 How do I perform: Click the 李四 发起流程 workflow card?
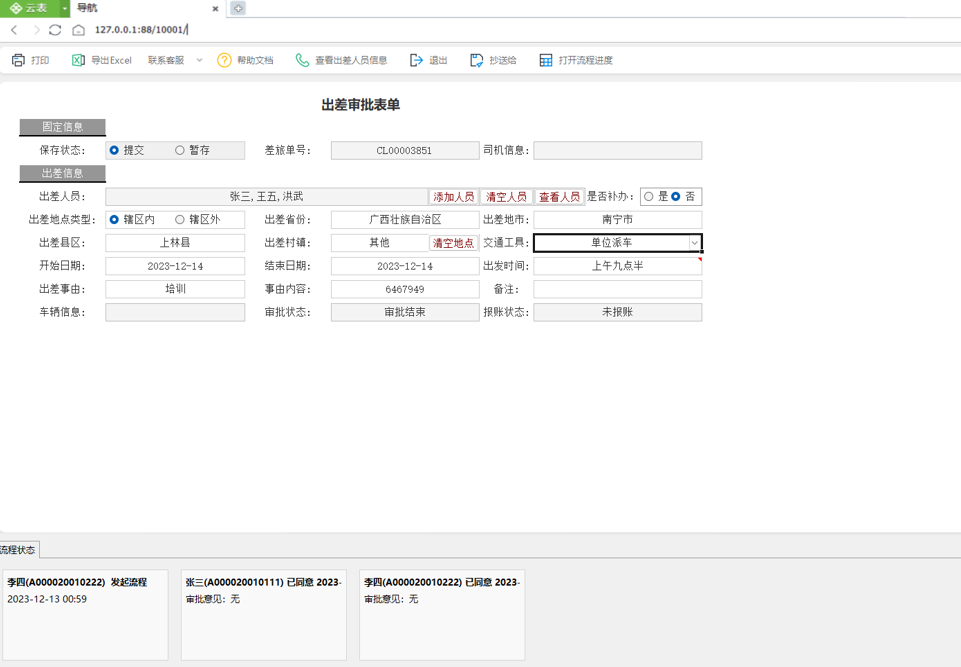tap(85, 615)
